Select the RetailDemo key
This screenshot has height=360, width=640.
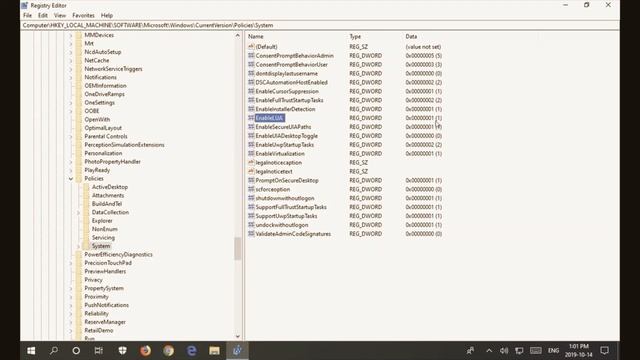pyautogui.click(x=99, y=331)
